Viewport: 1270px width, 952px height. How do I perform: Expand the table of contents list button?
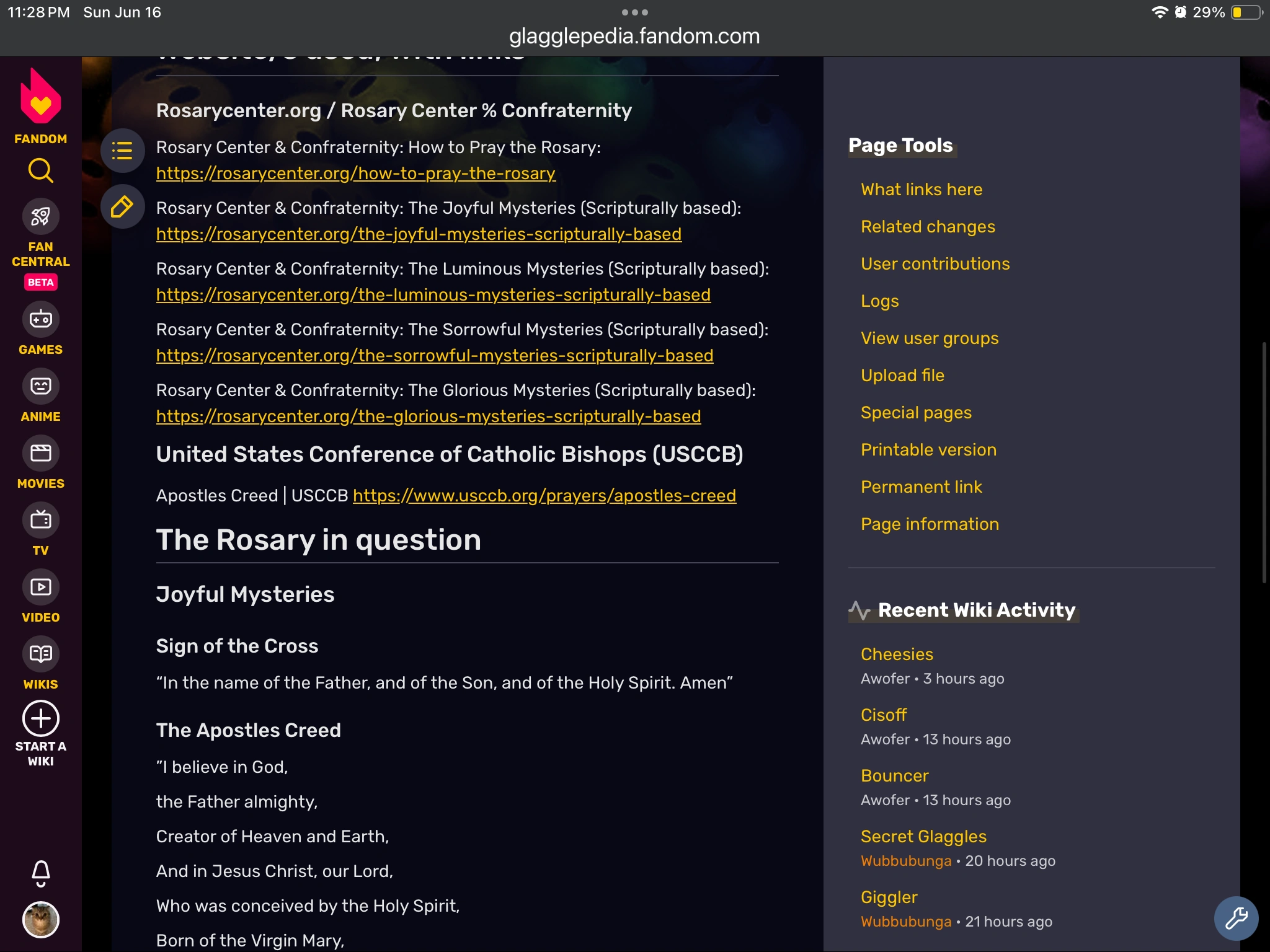click(x=122, y=151)
